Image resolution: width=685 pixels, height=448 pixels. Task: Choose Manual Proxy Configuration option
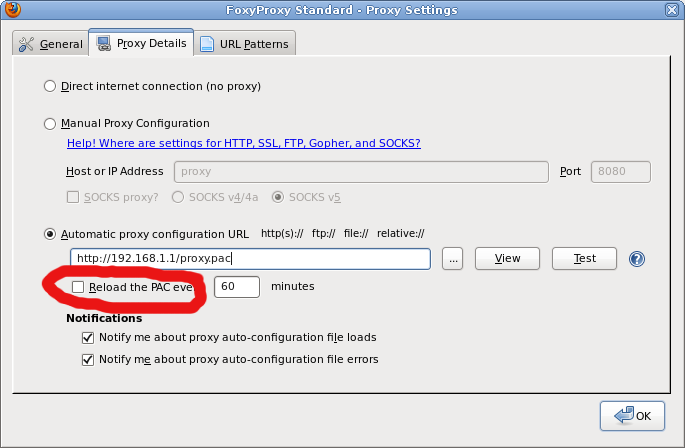[50, 124]
